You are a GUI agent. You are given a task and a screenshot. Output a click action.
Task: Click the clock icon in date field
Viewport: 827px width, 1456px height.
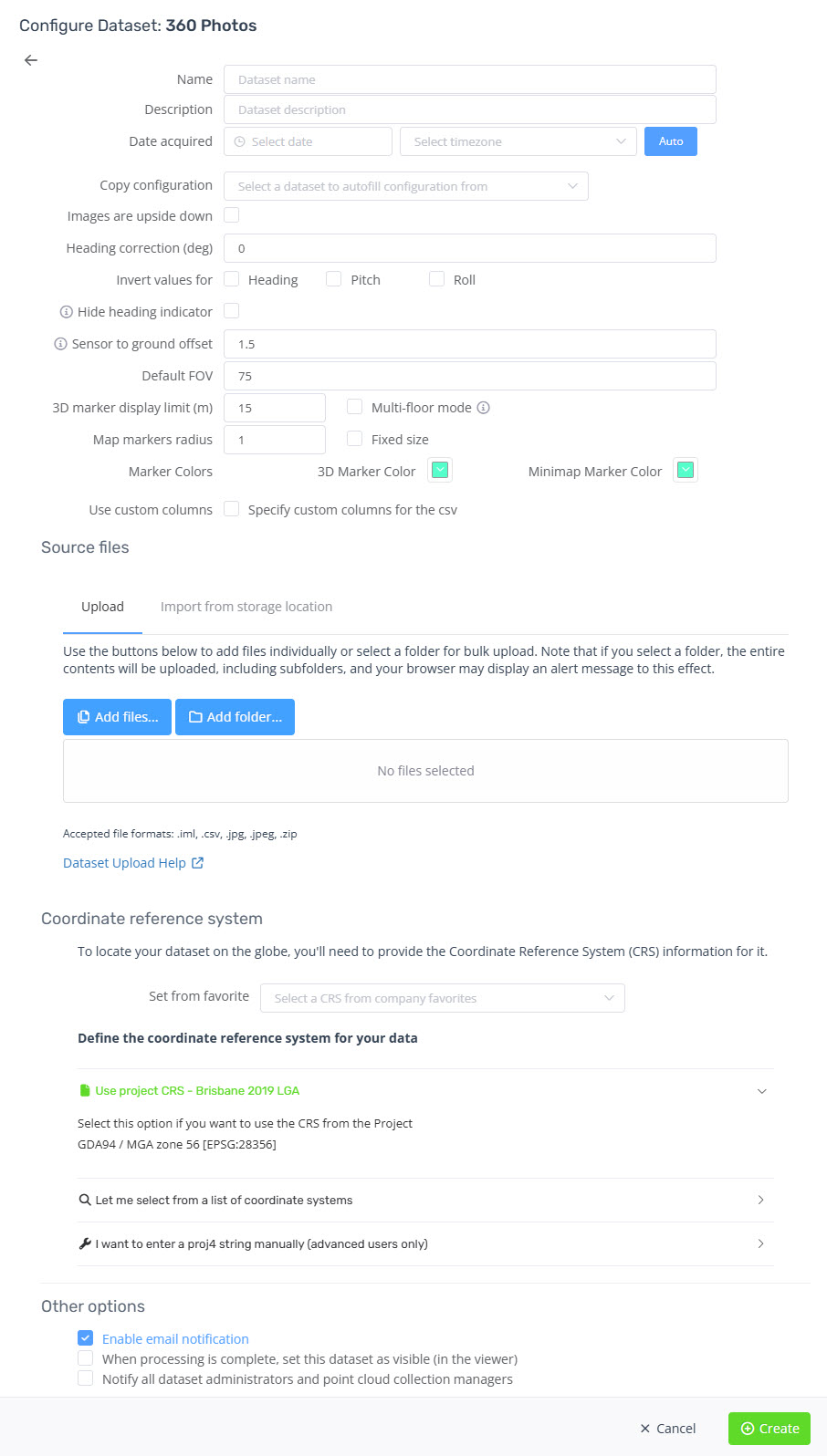240,141
